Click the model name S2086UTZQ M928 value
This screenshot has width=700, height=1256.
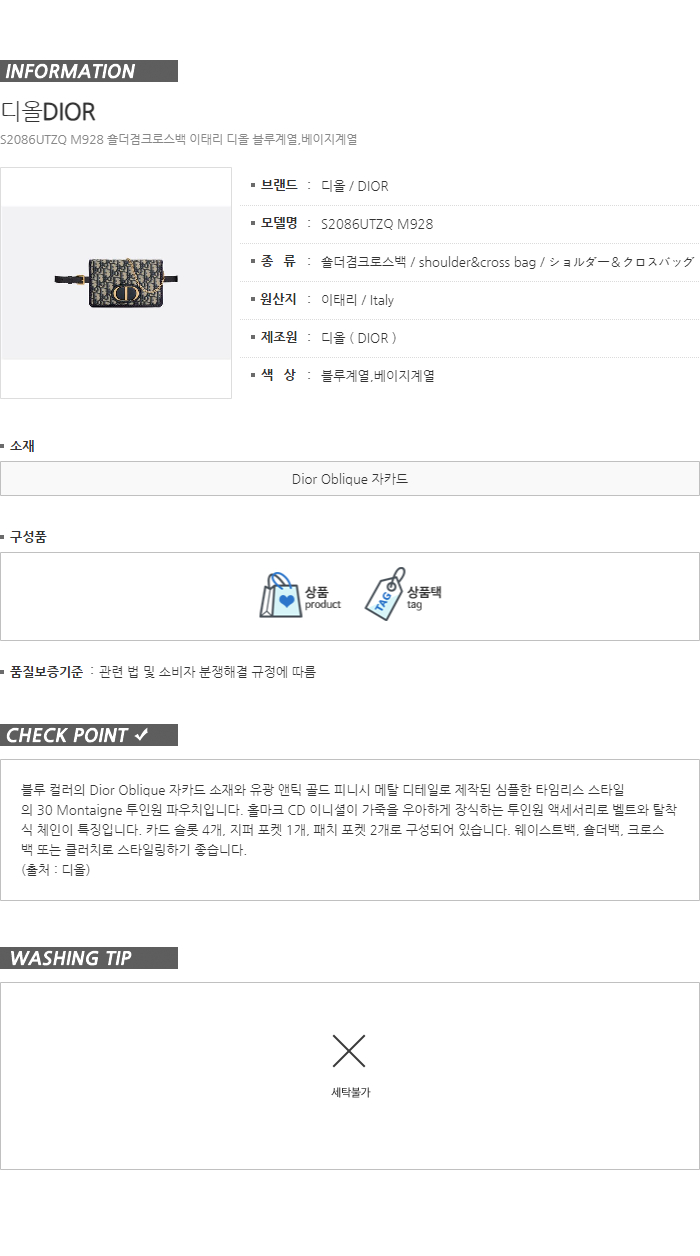pos(377,224)
